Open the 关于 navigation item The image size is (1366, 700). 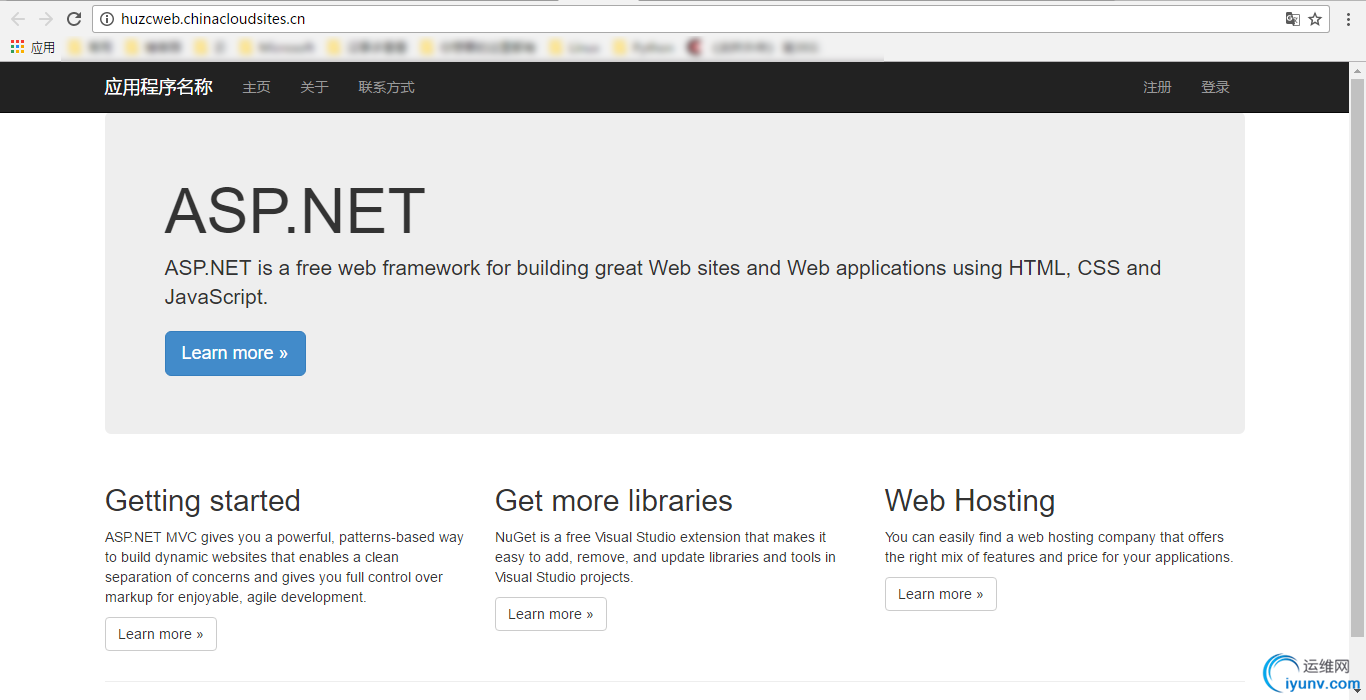point(314,87)
